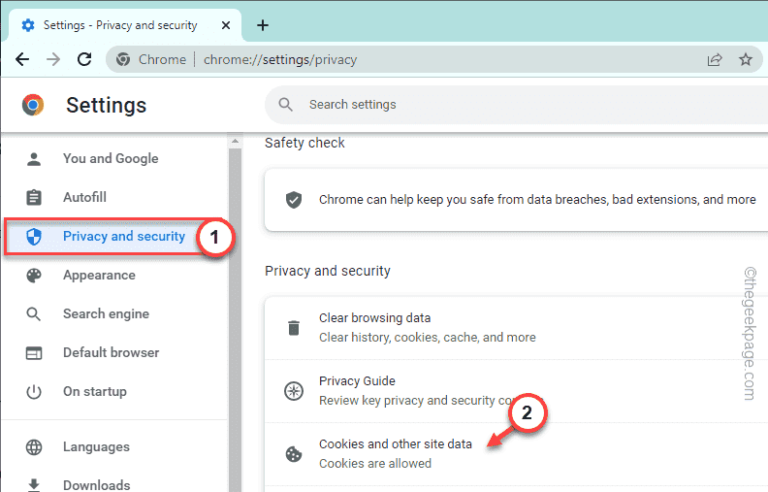Open Search engine settings
Viewport: 768px width, 492px height.
105,314
